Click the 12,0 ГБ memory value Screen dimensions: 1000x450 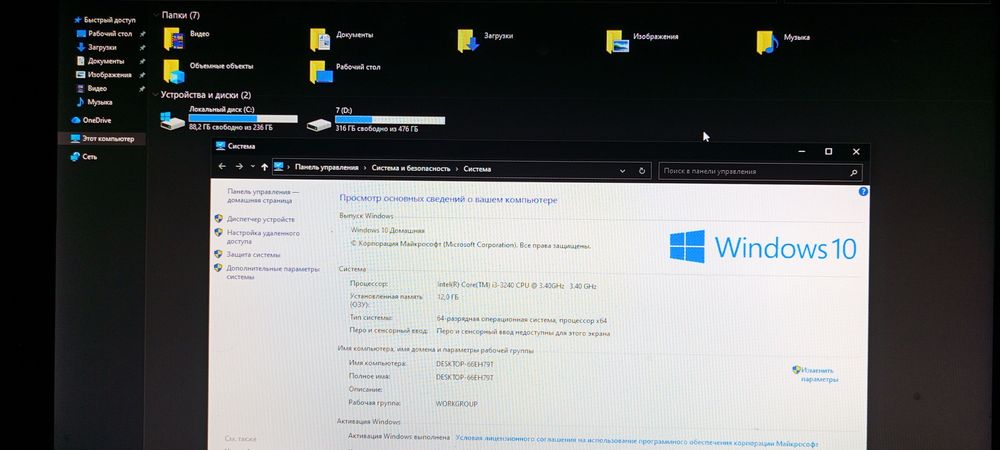[448, 297]
